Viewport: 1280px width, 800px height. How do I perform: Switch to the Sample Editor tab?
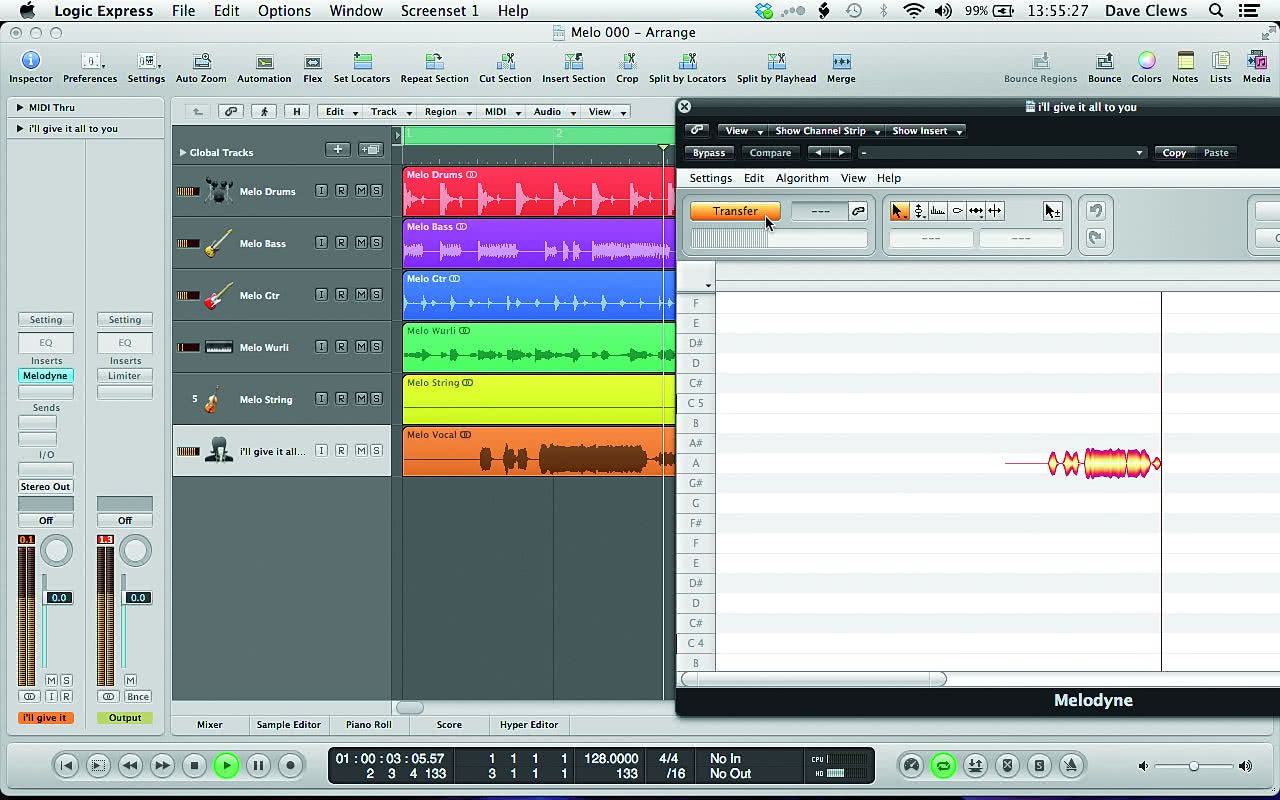[x=289, y=725]
